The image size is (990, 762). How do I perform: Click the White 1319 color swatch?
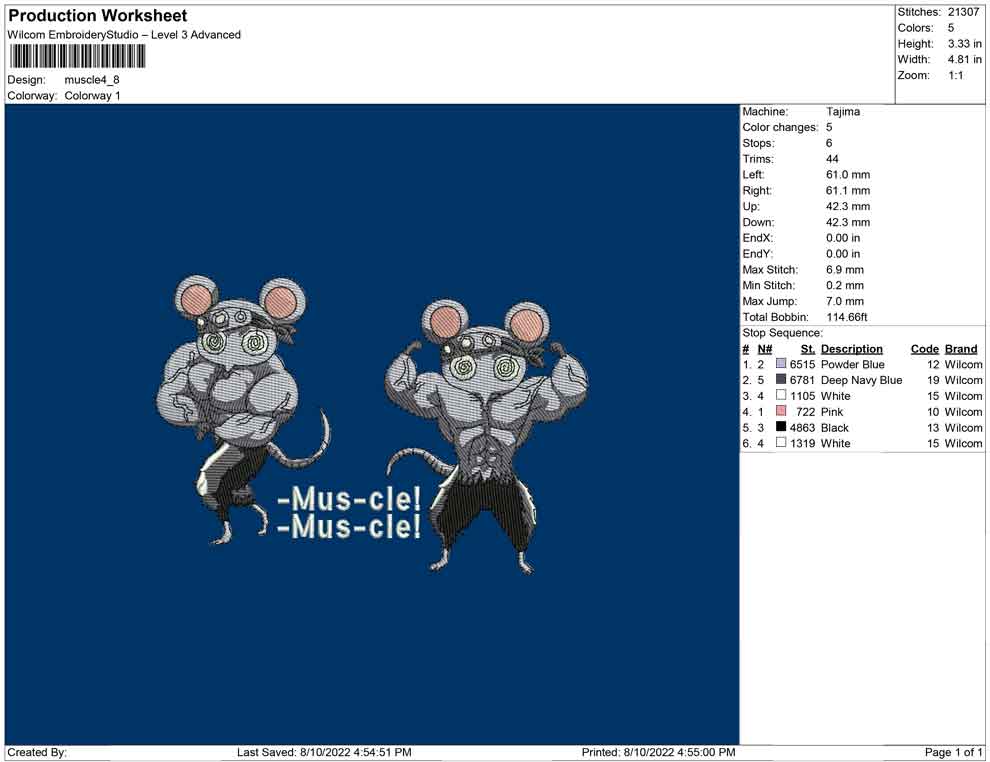click(781, 443)
